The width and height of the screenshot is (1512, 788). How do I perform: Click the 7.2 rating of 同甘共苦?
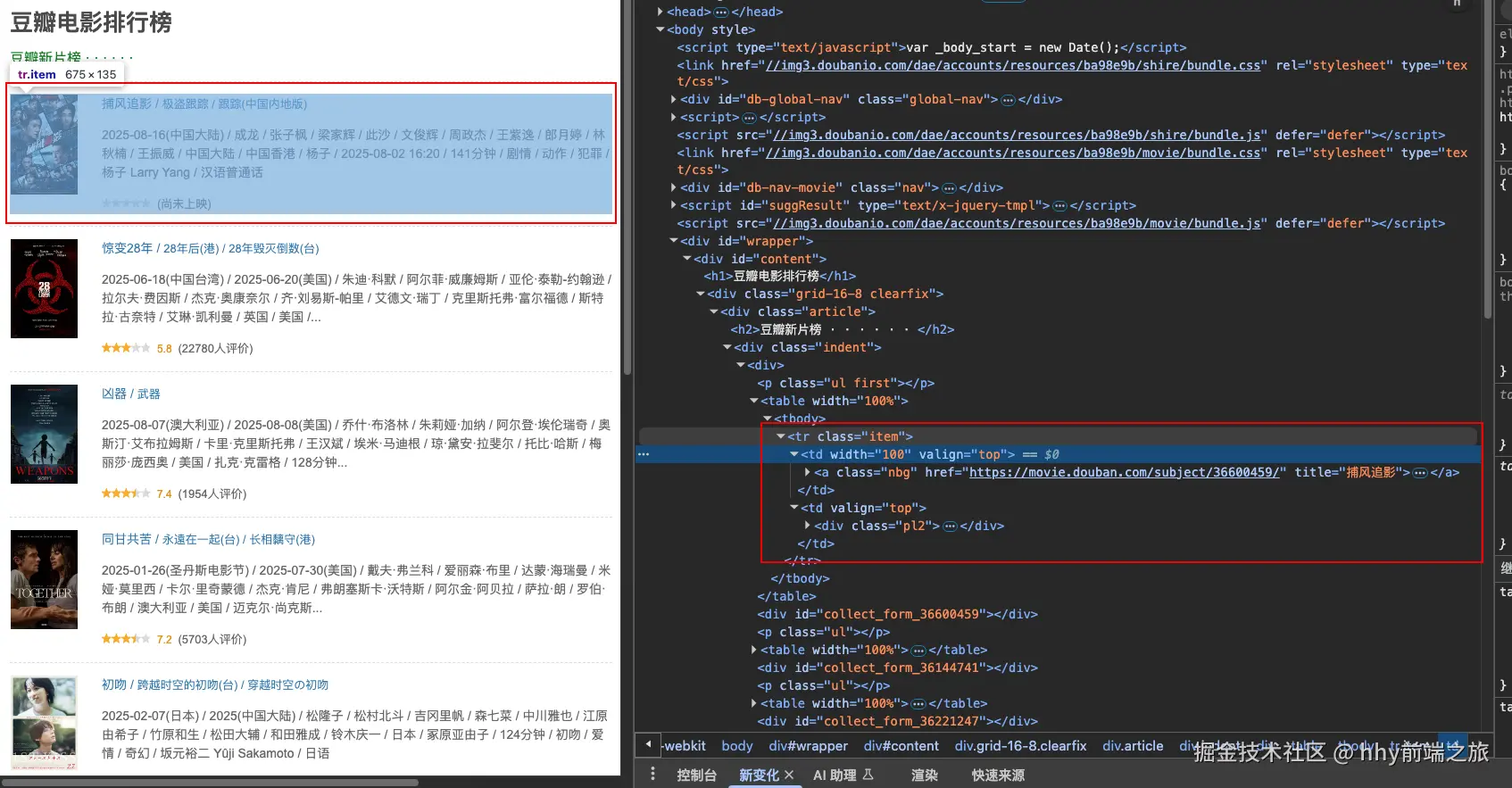coord(164,640)
